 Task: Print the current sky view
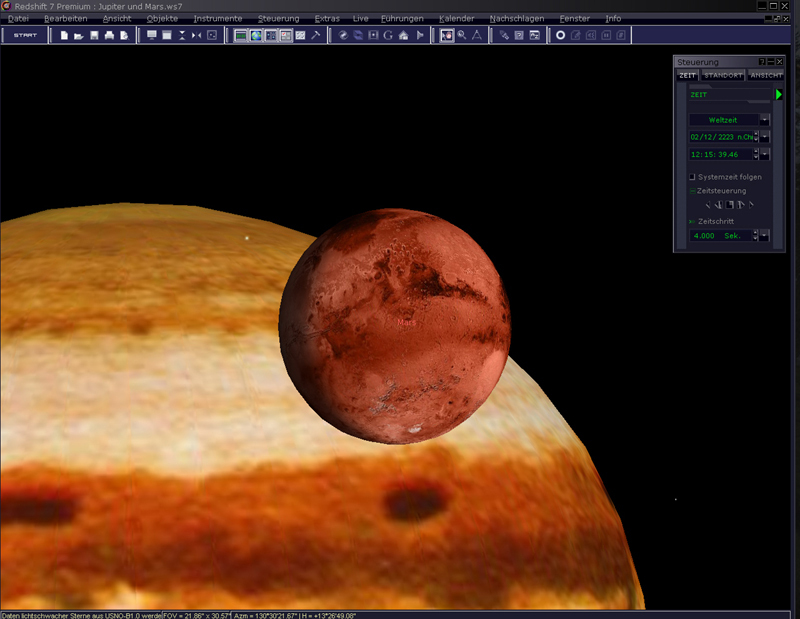[109, 35]
